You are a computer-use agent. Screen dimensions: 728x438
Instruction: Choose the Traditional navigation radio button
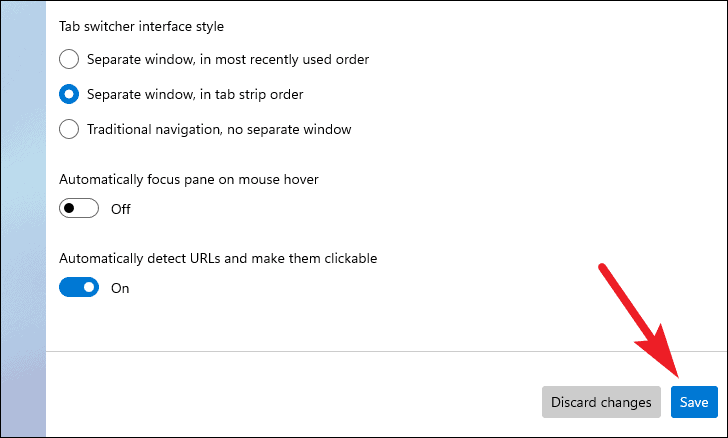click(x=69, y=129)
